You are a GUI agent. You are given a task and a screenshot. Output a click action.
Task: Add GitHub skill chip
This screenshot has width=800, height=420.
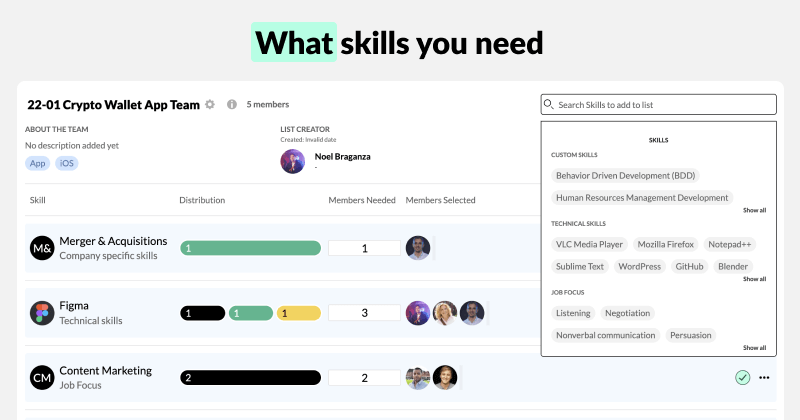coord(689,266)
